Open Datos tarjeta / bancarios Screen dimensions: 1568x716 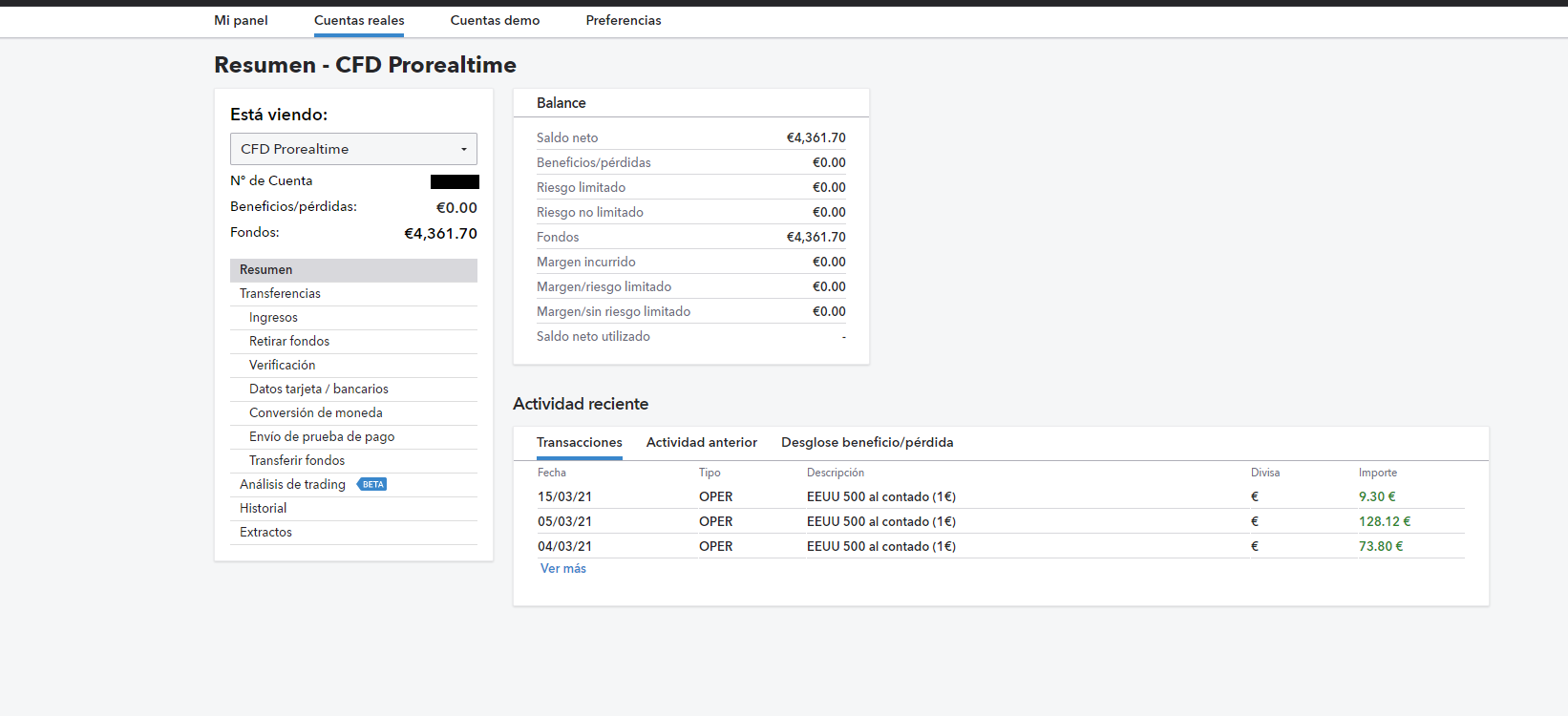point(318,390)
